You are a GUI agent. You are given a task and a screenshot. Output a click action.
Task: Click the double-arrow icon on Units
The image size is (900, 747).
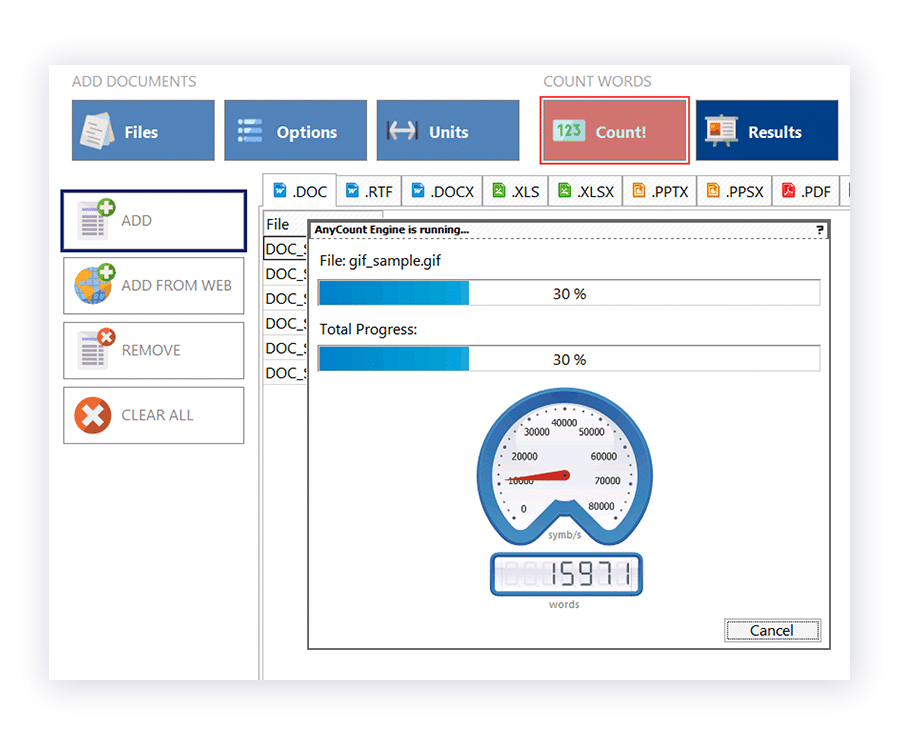(x=402, y=131)
